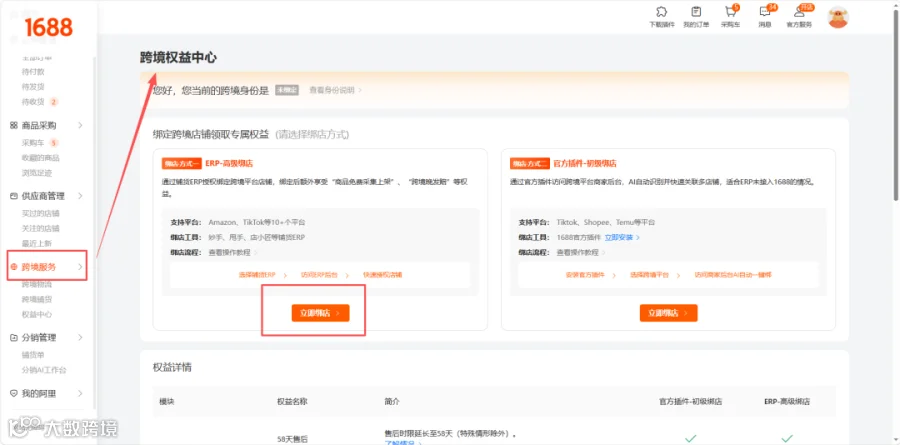The height and width of the screenshot is (445, 900).
Task: Open the 消息 message icon
Action: tap(765, 12)
